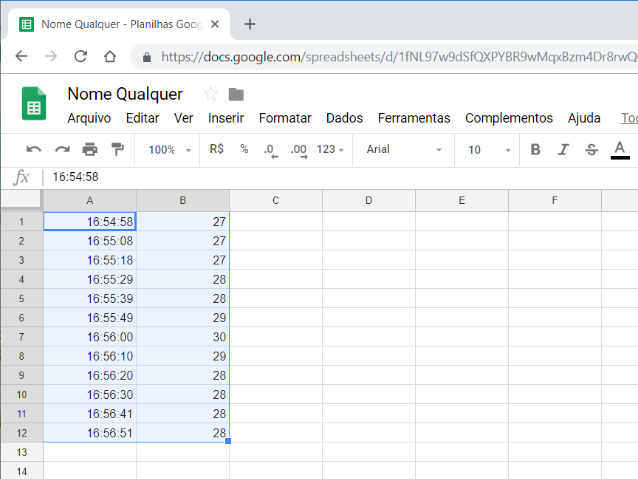Viewport: 638px width, 479px height.
Task: Select row 13 header
Action: [22, 452]
